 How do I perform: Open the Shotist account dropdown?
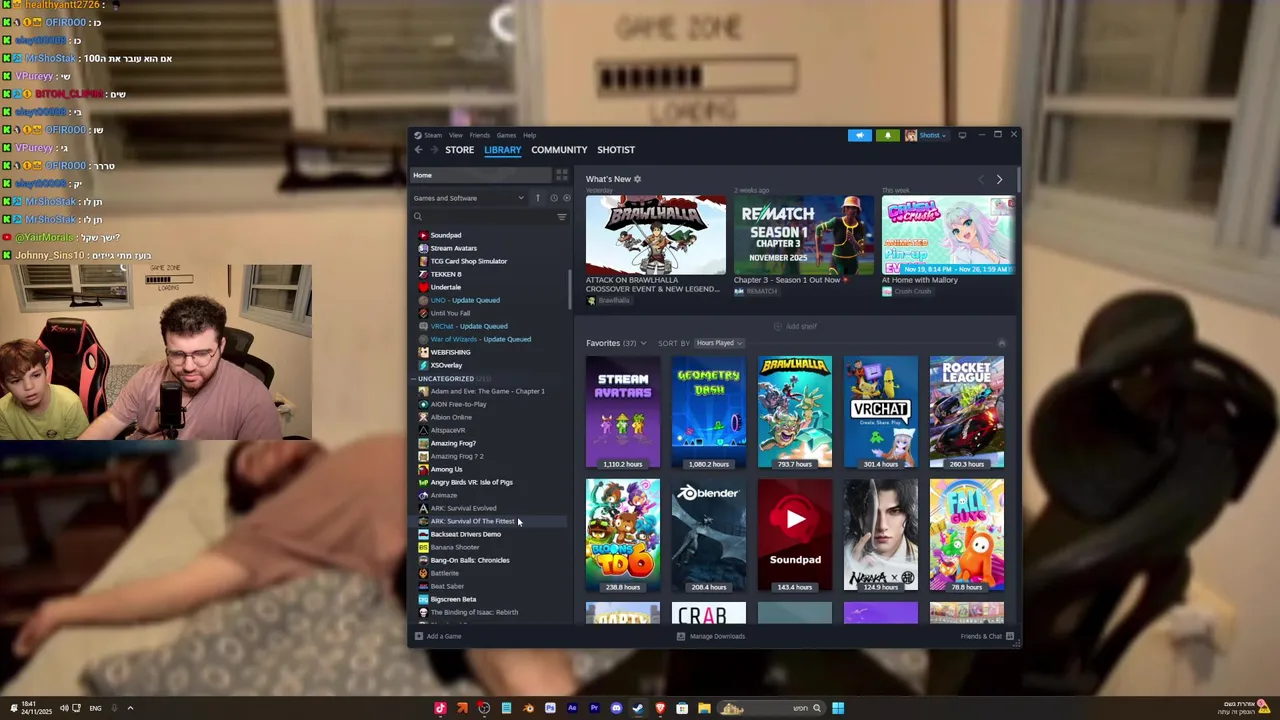click(x=925, y=135)
